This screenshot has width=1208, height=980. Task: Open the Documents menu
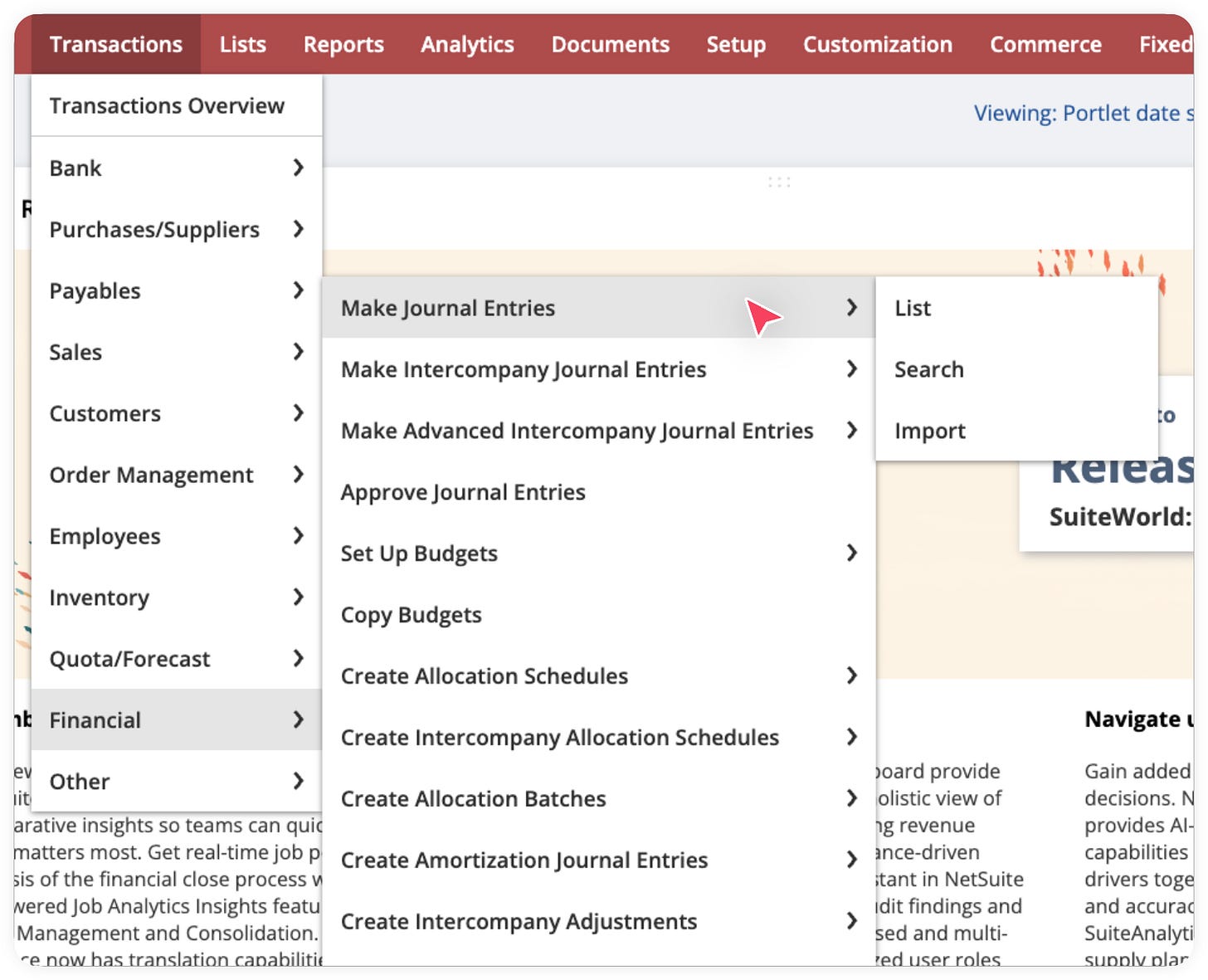611,44
